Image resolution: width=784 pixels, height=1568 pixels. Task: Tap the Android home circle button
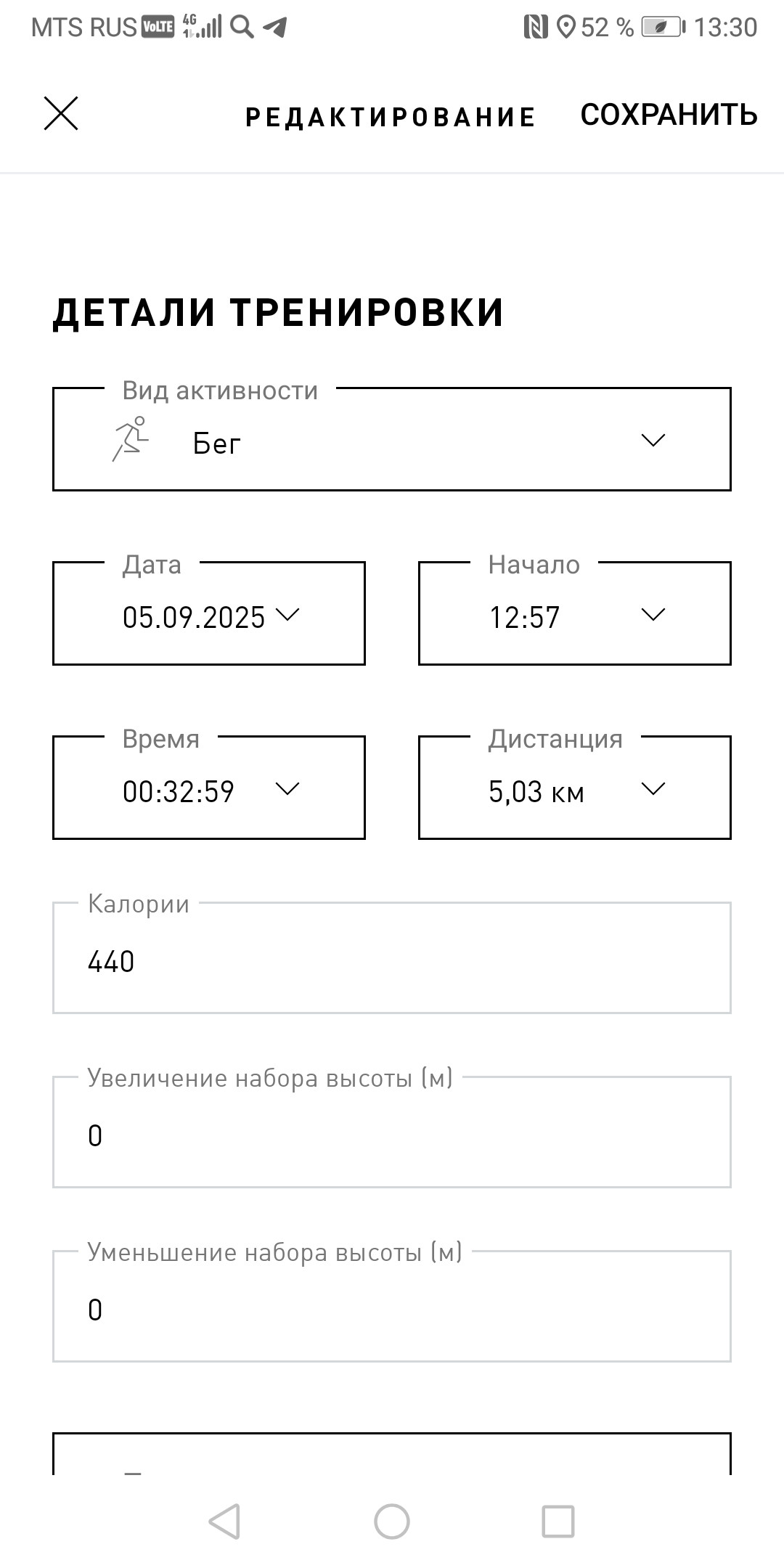pyautogui.click(x=392, y=1521)
